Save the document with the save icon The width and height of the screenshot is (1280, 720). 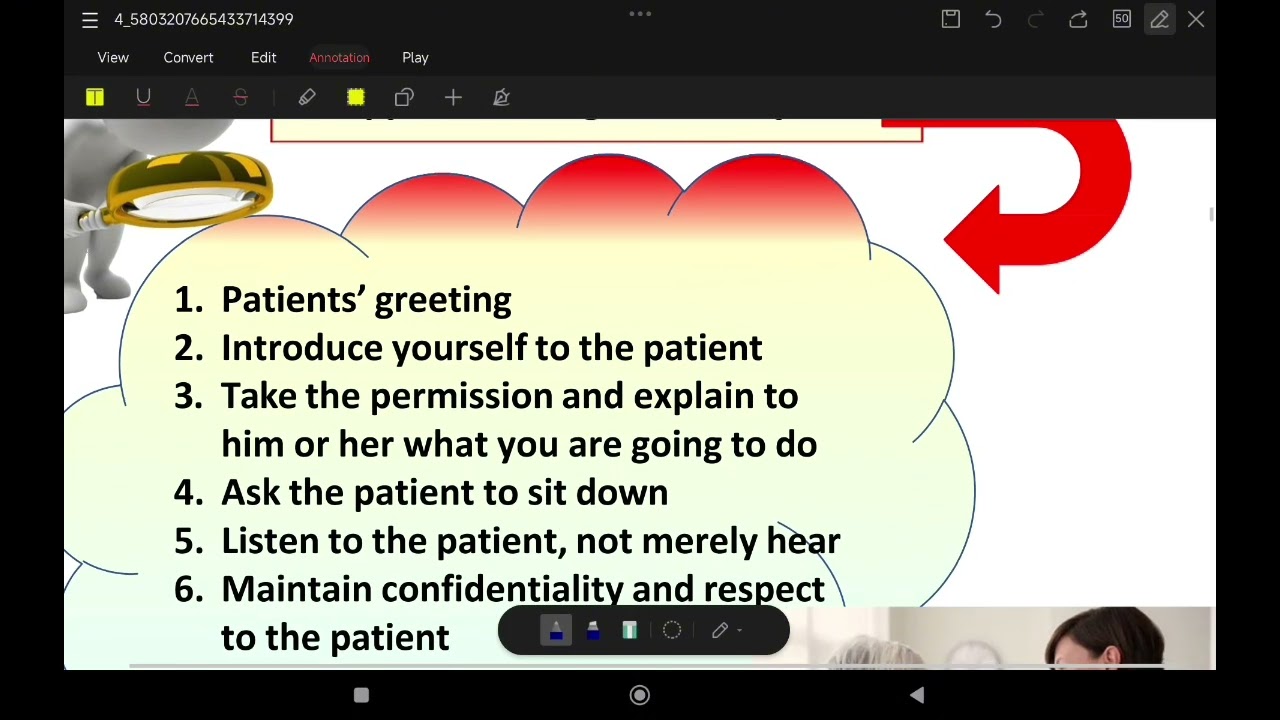coord(951,19)
